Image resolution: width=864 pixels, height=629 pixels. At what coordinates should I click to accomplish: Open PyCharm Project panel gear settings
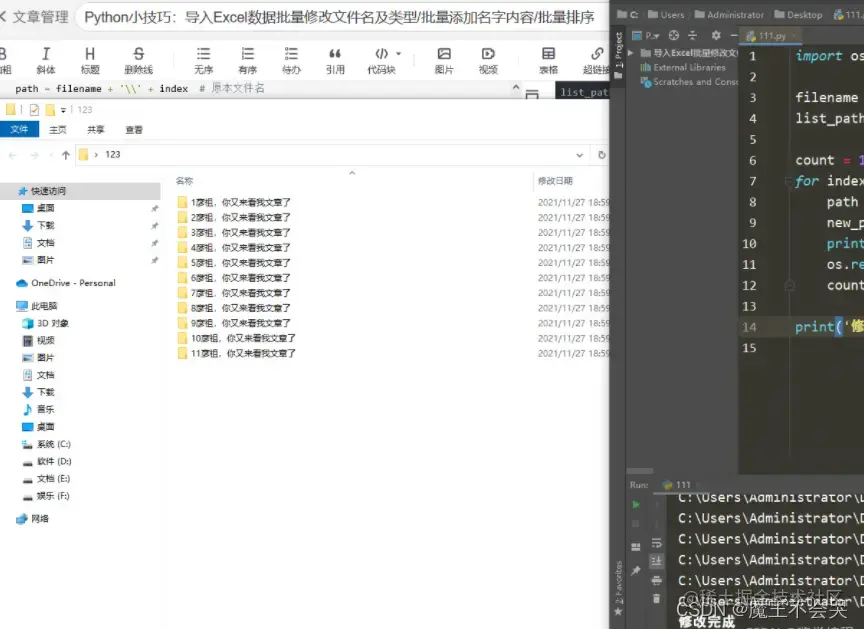click(716, 36)
